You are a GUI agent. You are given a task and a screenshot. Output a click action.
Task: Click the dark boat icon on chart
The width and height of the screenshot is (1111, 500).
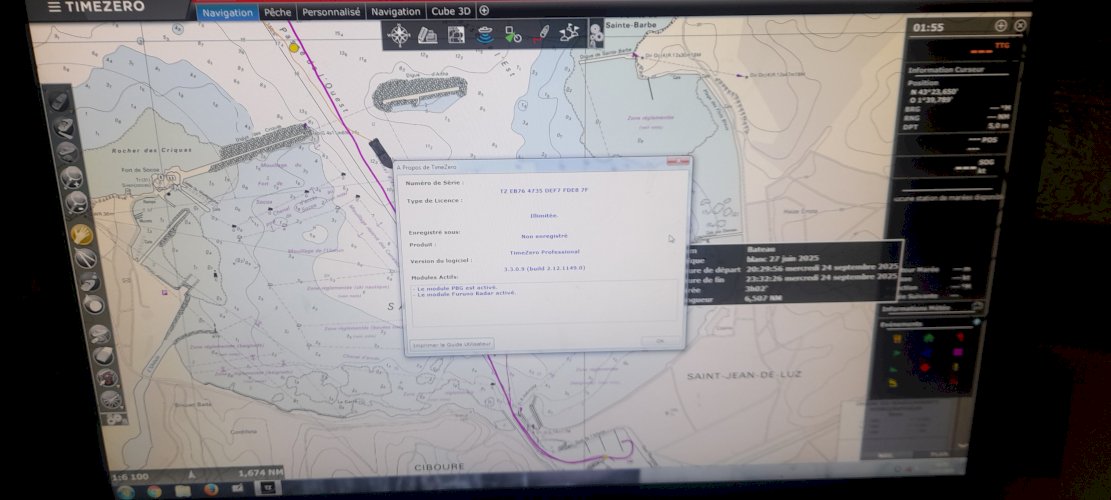380,152
